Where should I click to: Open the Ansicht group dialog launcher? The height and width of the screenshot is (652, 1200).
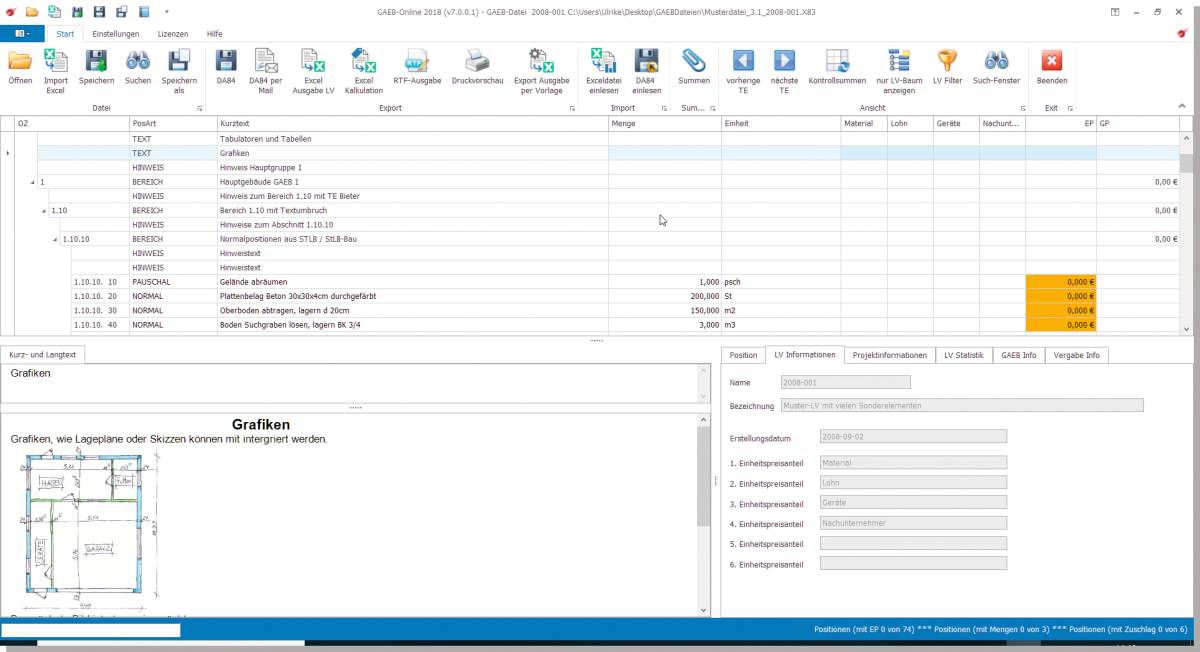click(x=1025, y=108)
